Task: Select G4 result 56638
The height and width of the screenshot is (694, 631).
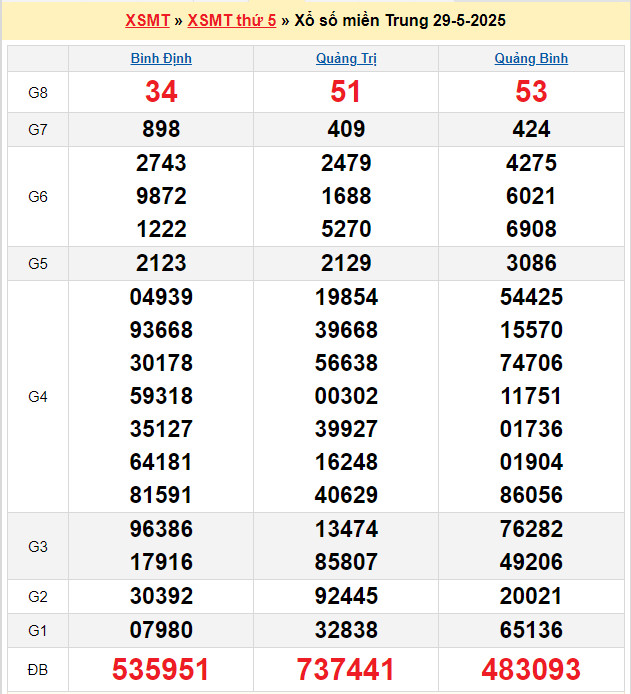Action: click(346, 363)
